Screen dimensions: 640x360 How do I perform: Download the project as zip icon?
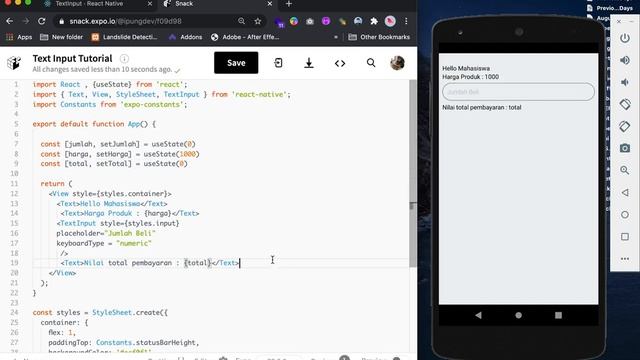[x=309, y=63]
